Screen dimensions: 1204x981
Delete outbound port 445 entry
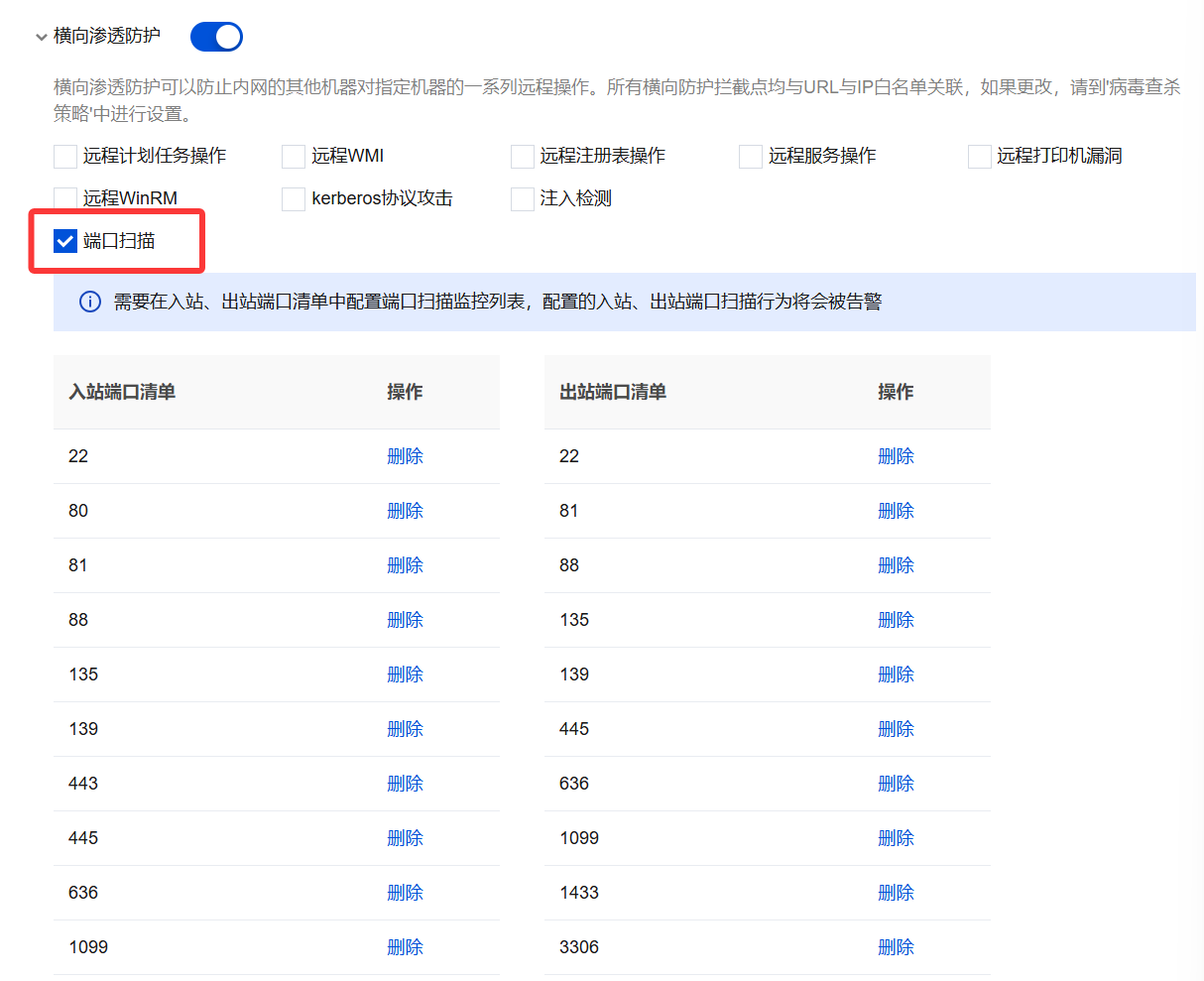[x=896, y=729]
